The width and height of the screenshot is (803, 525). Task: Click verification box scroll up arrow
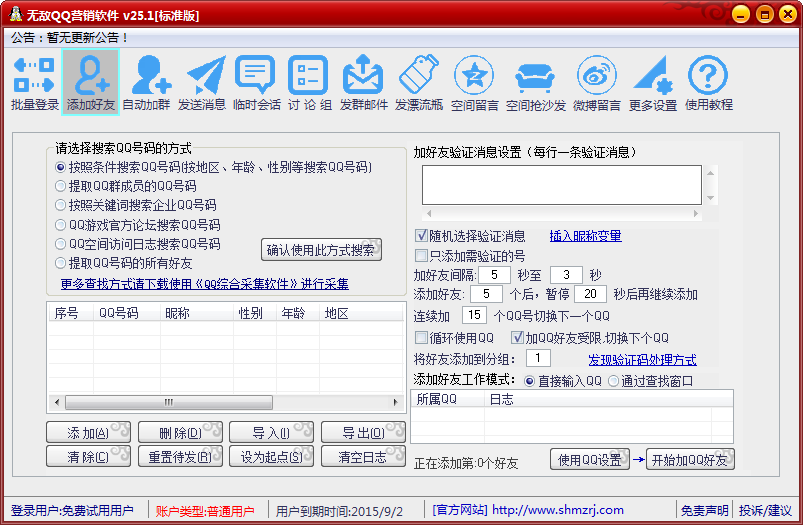pyautogui.click(x=710, y=173)
